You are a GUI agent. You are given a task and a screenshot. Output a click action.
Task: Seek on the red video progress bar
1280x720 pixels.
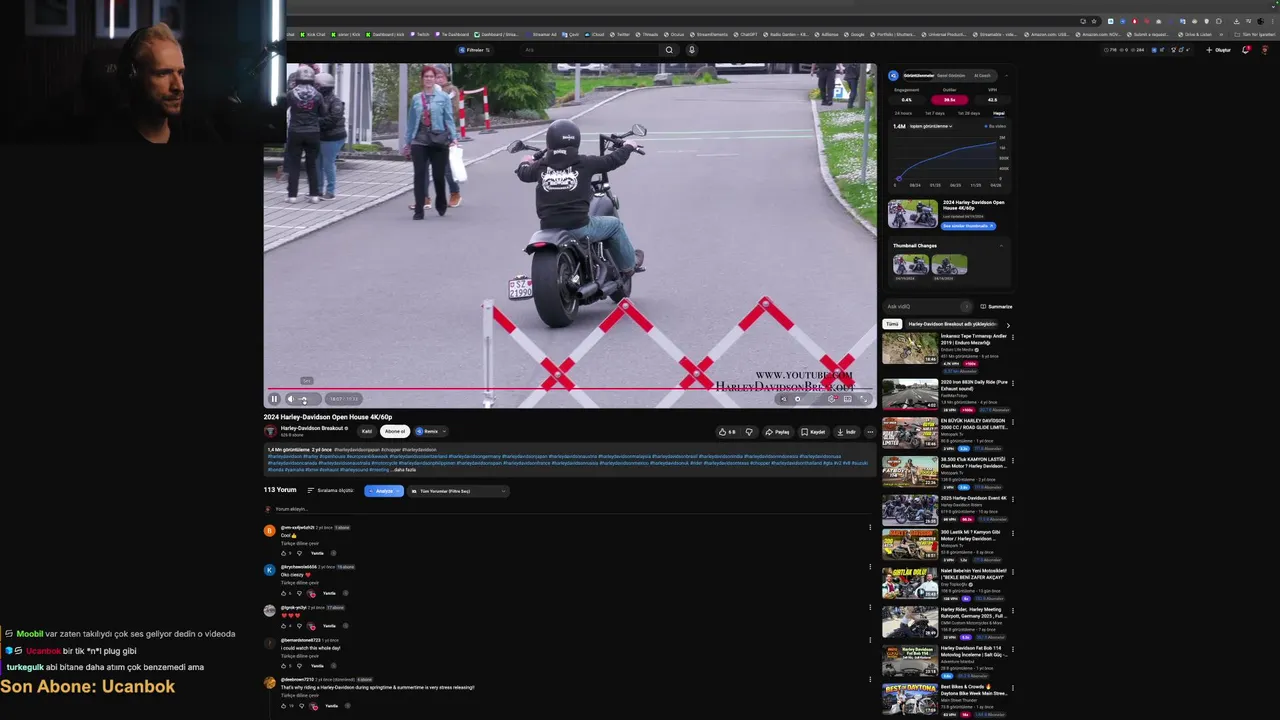pos(570,389)
